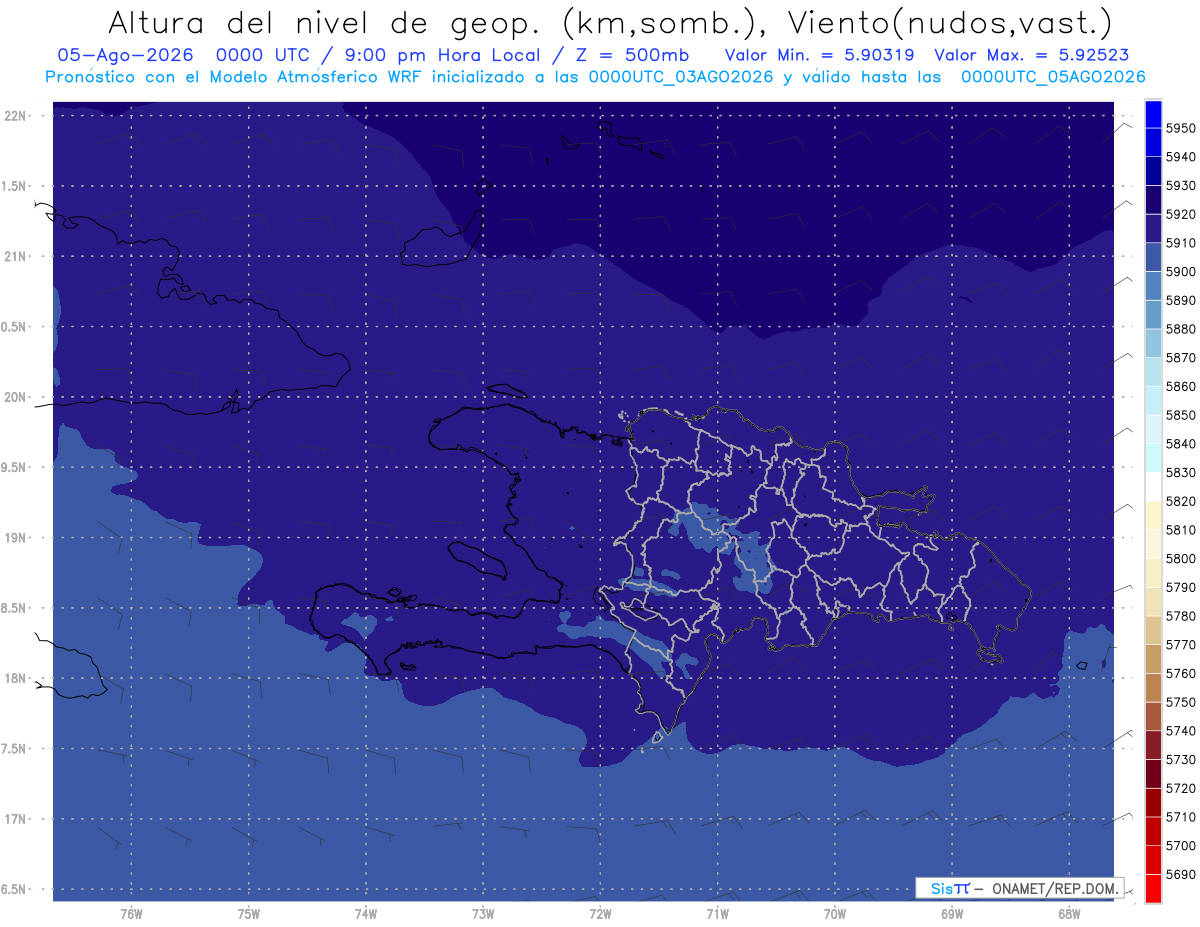Click the 71W longitude label

click(x=717, y=914)
